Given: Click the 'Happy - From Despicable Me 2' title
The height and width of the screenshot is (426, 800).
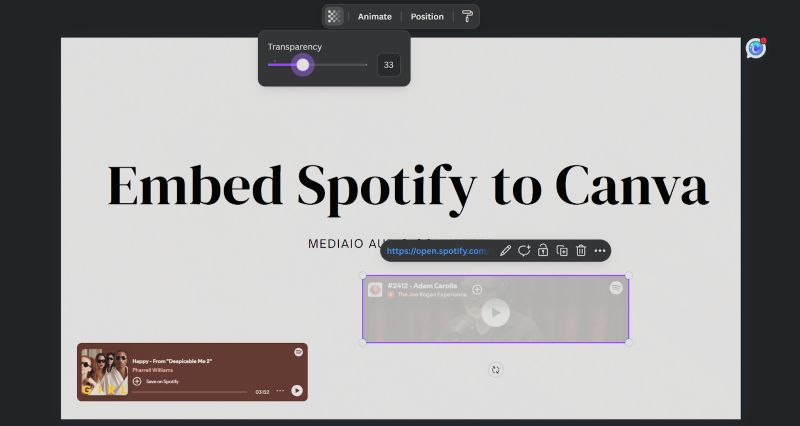Looking at the screenshot, I should 172,361.
